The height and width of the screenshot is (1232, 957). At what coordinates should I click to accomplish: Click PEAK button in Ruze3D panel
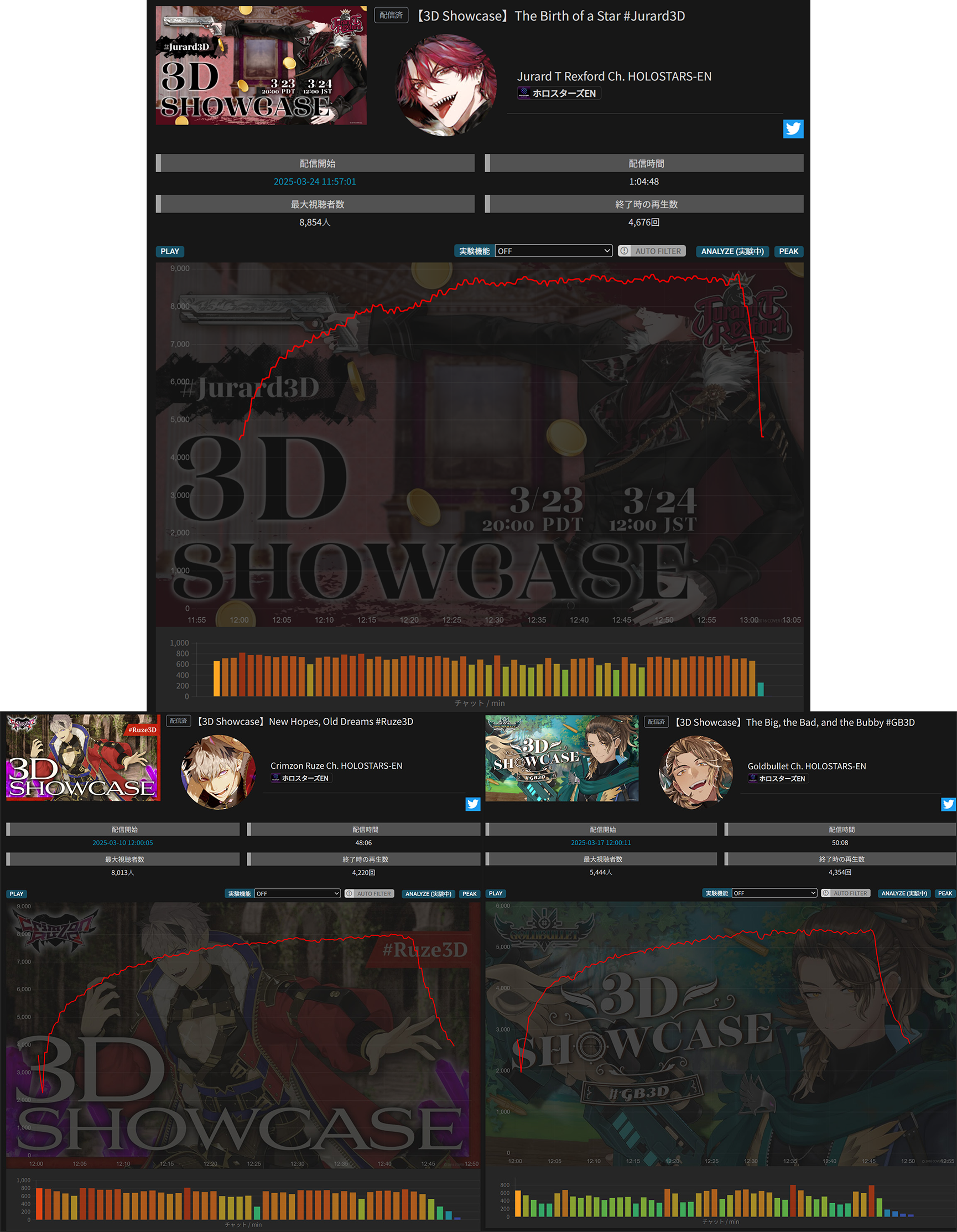click(x=469, y=893)
